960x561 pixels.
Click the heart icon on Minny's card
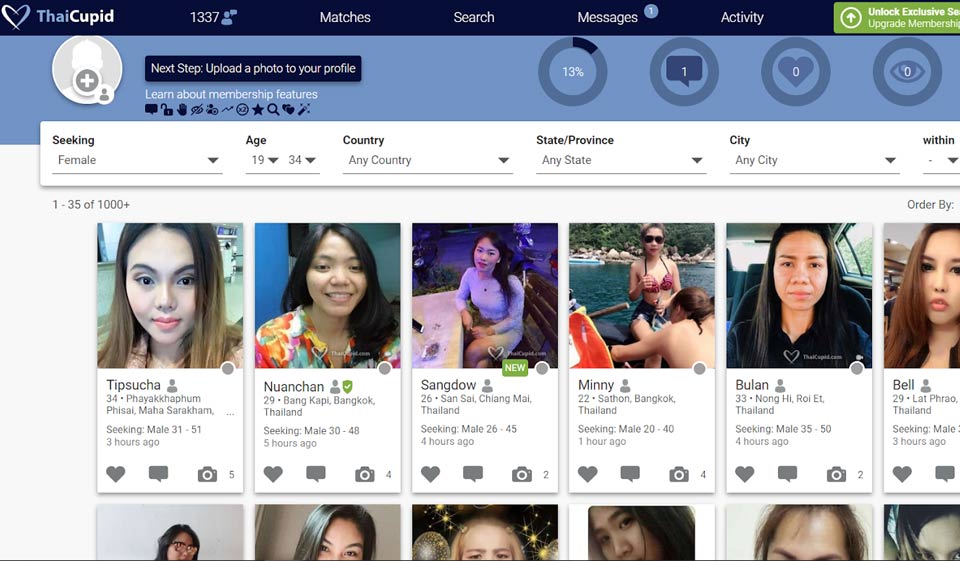coord(588,474)
